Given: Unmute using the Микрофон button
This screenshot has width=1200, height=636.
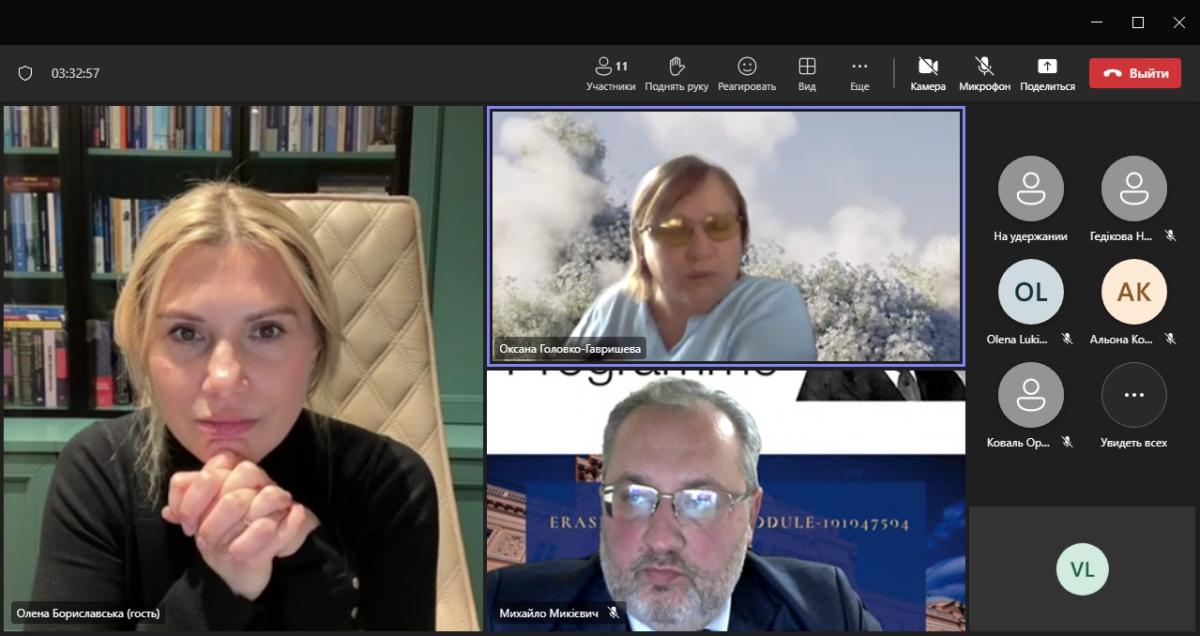Looking at the screenshot, I should coord(984,73).
